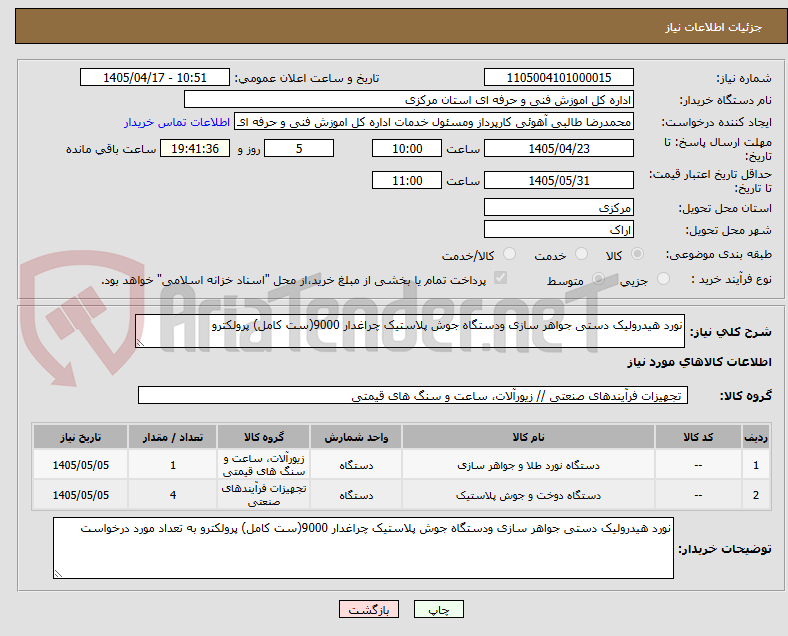Screen dimensions: 788x636
Task: Click the تاریخ نیاز column header
Action: click(x=80, y=437)
